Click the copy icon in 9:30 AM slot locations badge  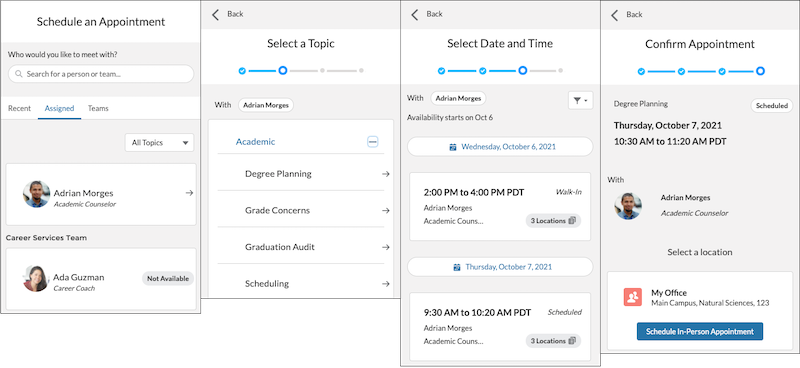pyautogui.click(x=572, y=341)
